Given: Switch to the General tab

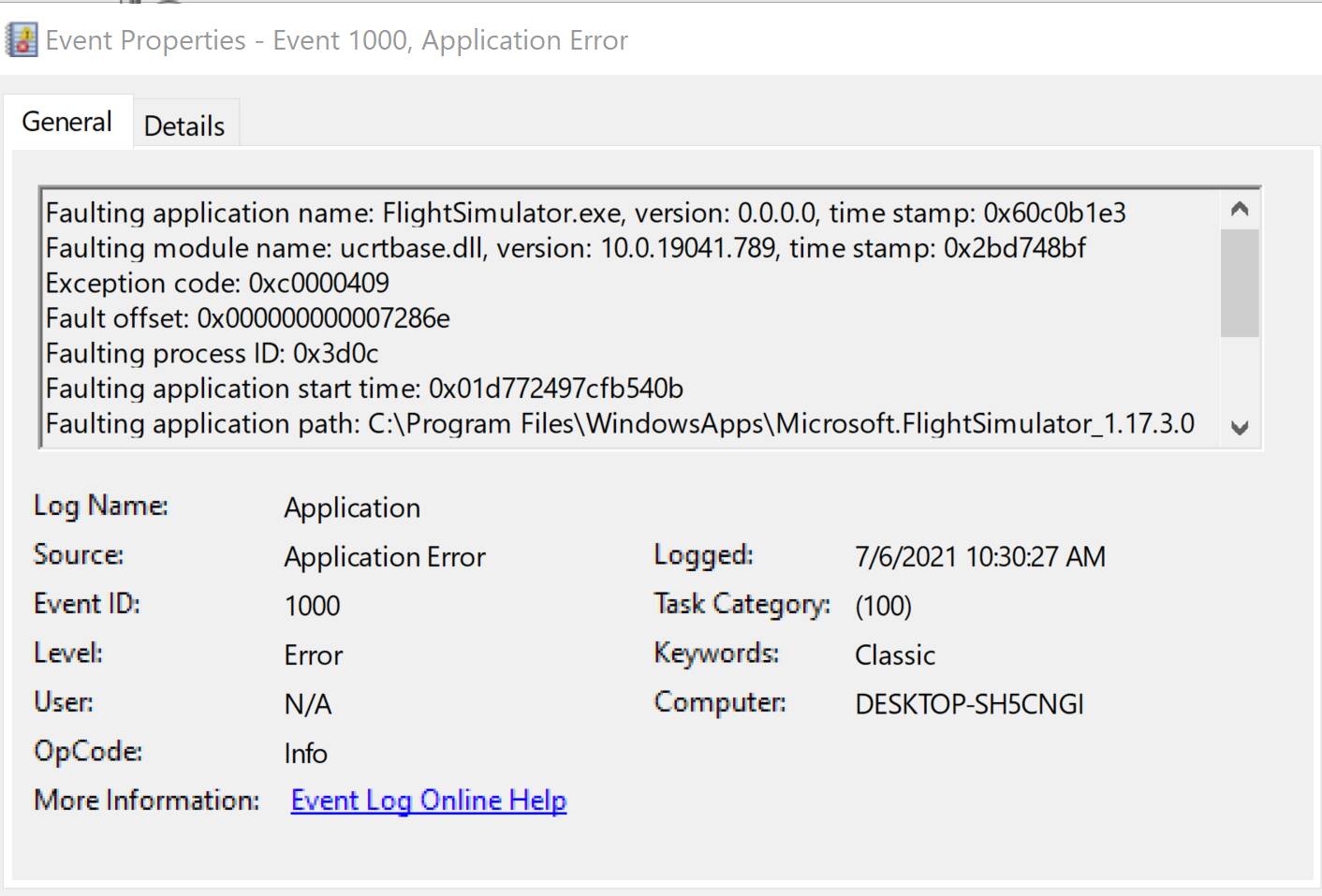Looking at the screenshot, I should coord(67,122).
